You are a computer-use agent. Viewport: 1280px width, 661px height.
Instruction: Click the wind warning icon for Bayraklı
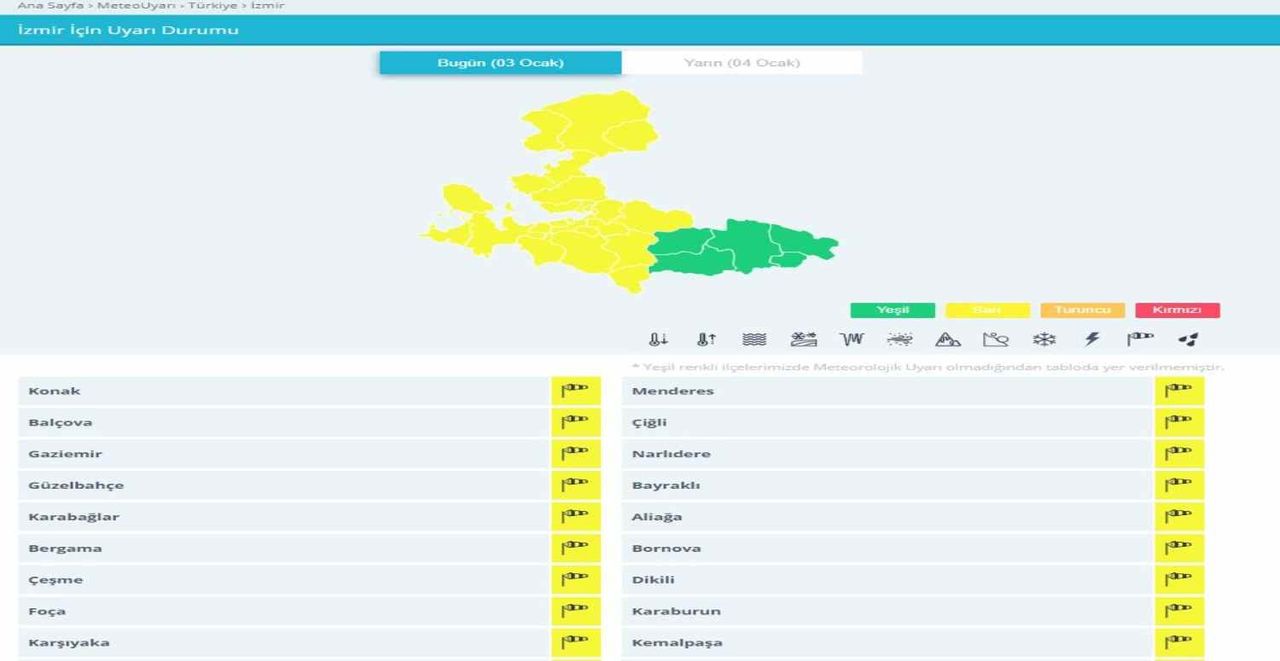1179,485
